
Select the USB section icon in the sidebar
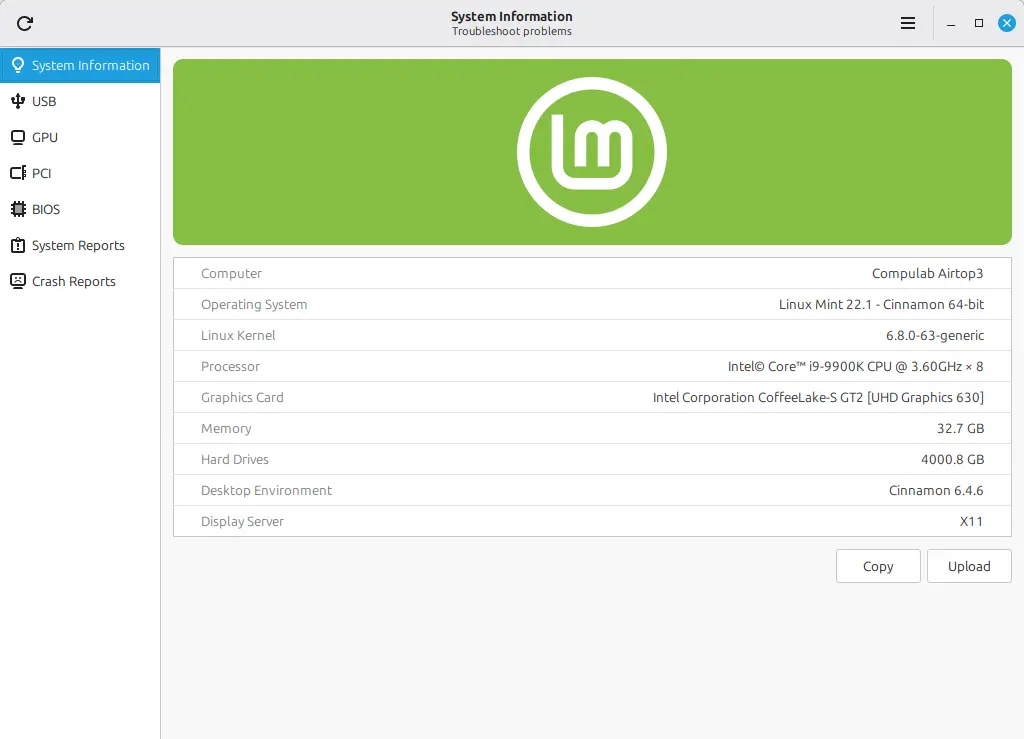18,101
